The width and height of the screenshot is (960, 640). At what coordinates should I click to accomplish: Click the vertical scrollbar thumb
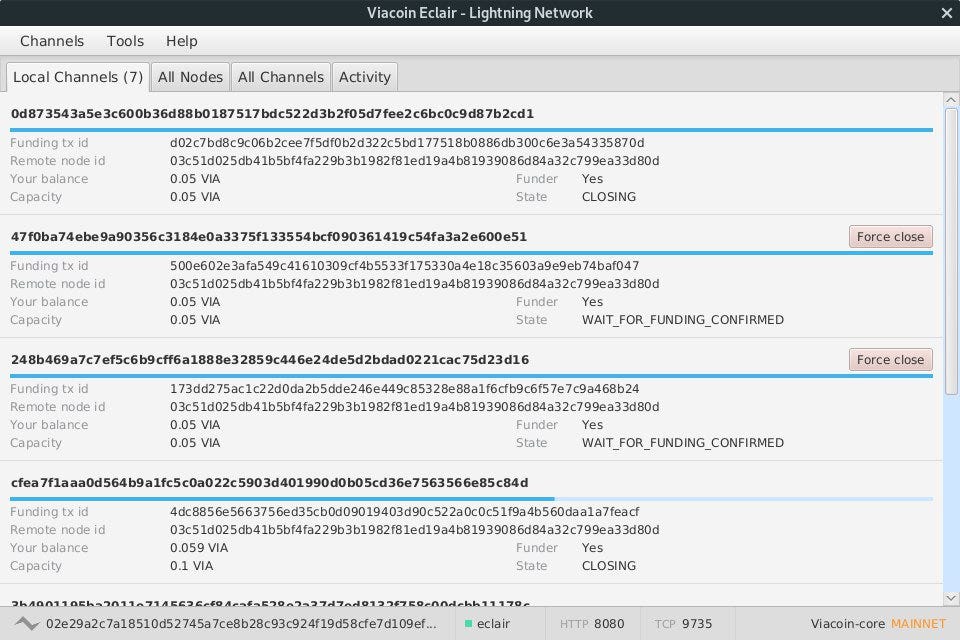point(951,252)
